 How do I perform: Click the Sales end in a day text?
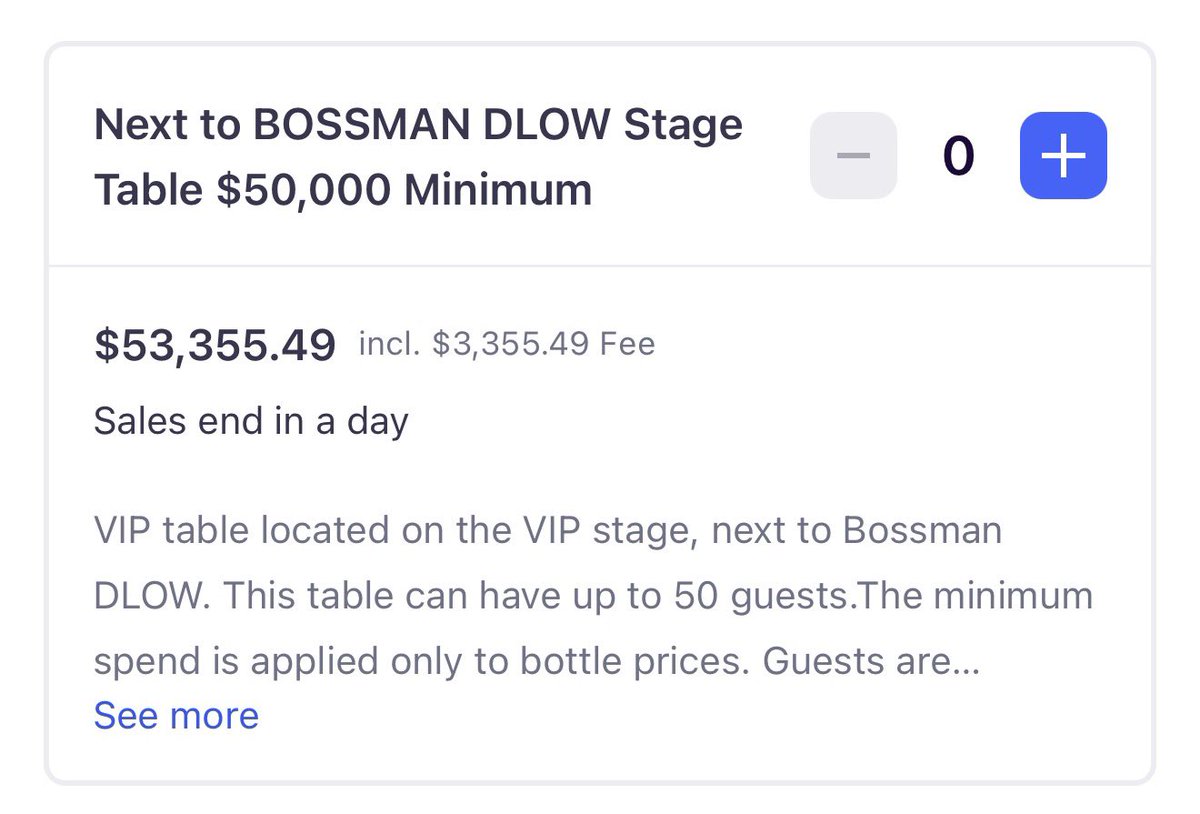(x=251, y=421)
